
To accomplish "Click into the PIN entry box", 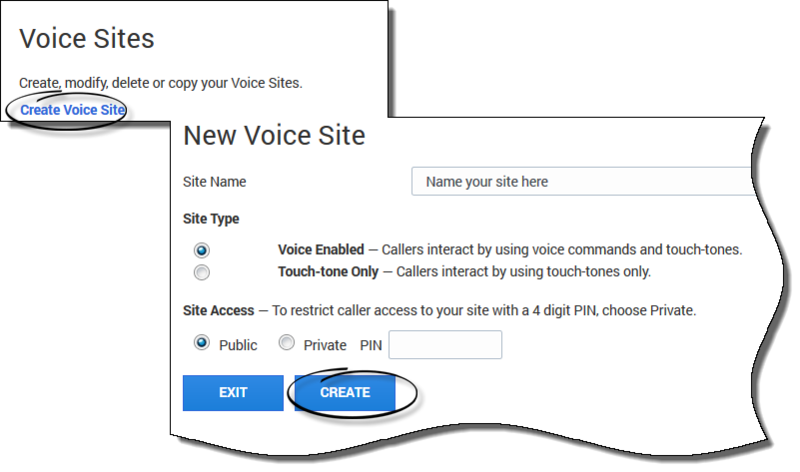I will pos(445,345).
